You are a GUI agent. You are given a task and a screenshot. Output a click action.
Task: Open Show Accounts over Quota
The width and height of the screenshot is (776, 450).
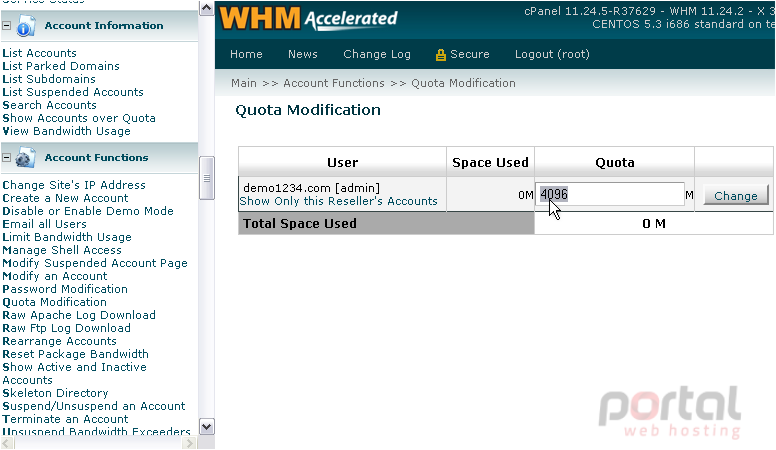pos(79,118)
